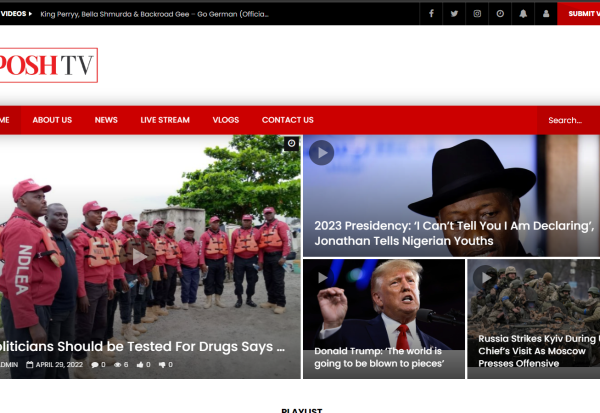
Task: Open the Contact Us menu item
Action: click(287, 120)
